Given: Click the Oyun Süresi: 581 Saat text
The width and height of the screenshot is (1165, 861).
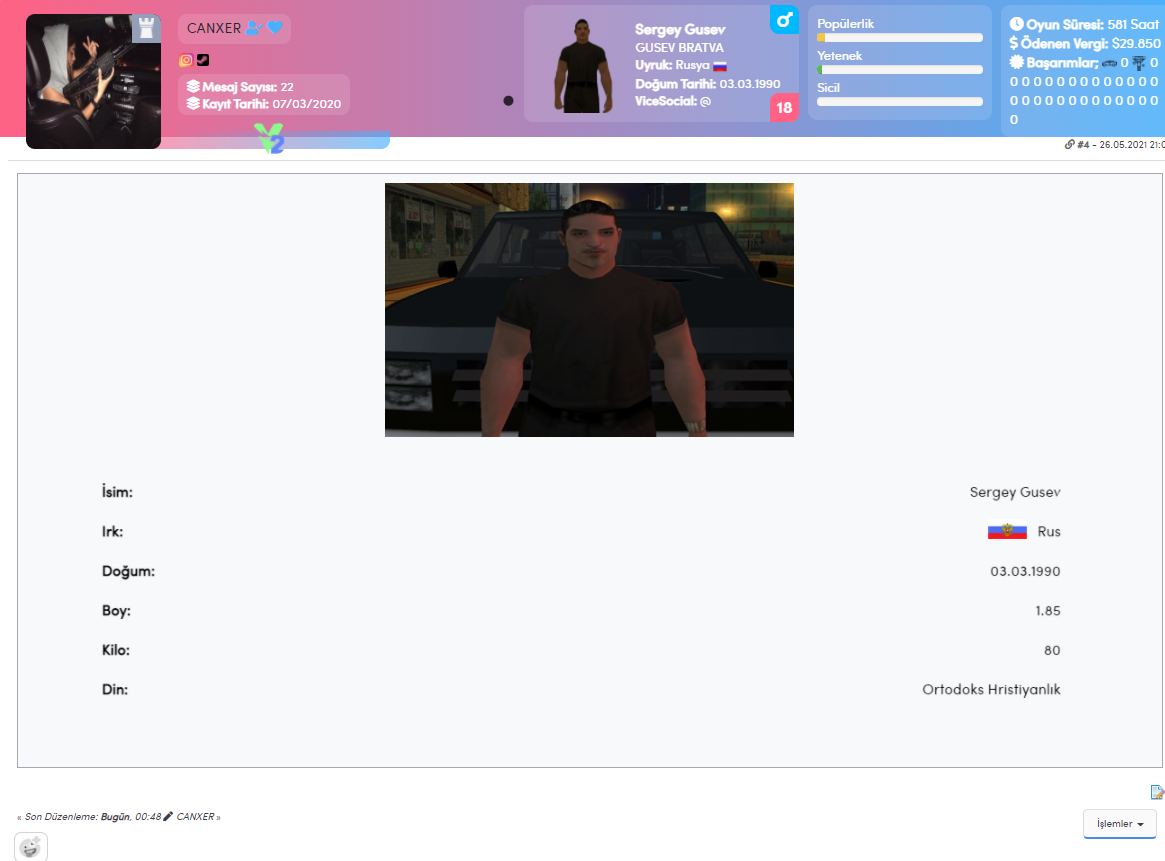Looking at the screenshot, I should 1092,25.
